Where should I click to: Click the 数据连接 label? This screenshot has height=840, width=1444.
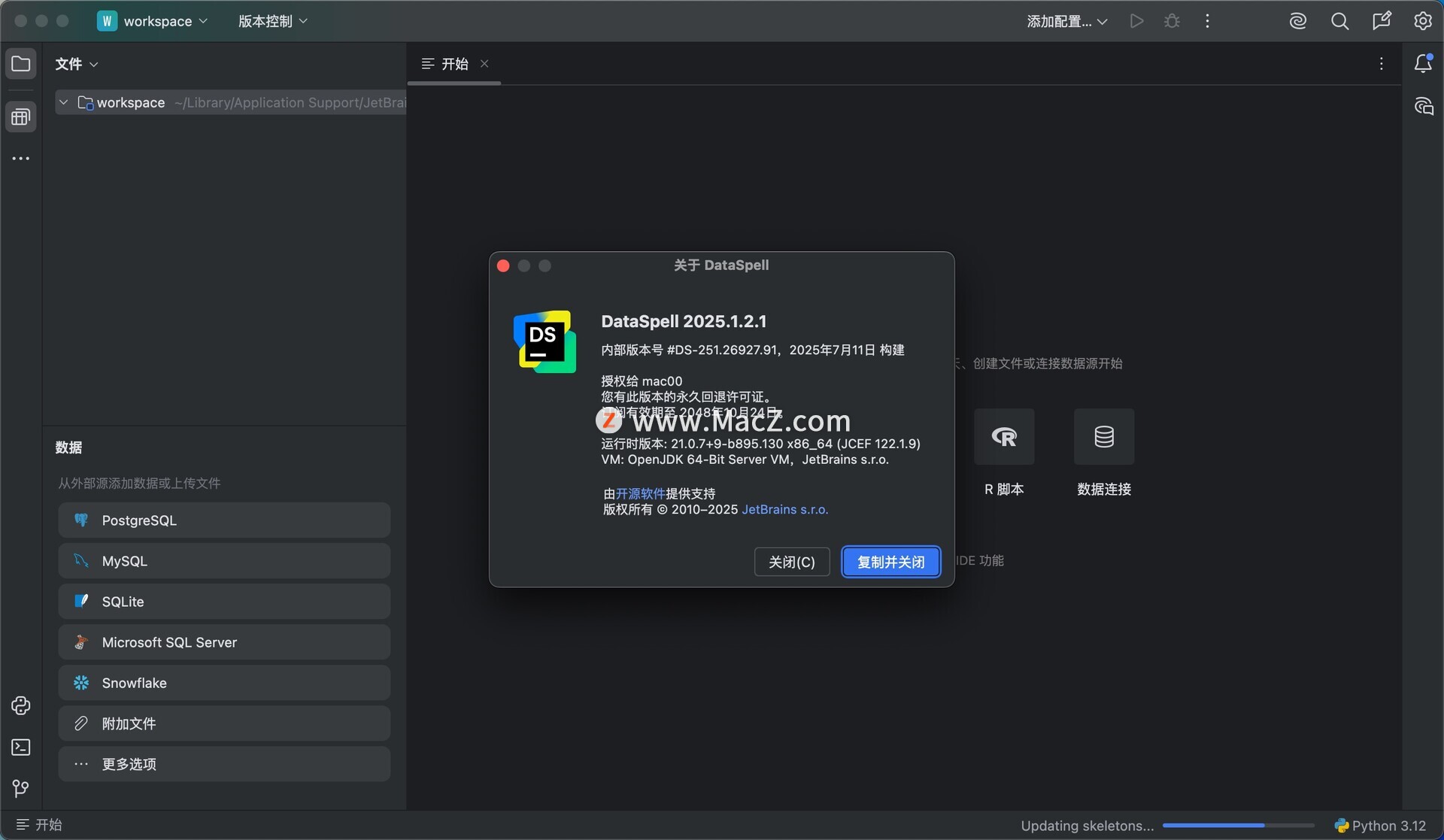[1104, 490]
